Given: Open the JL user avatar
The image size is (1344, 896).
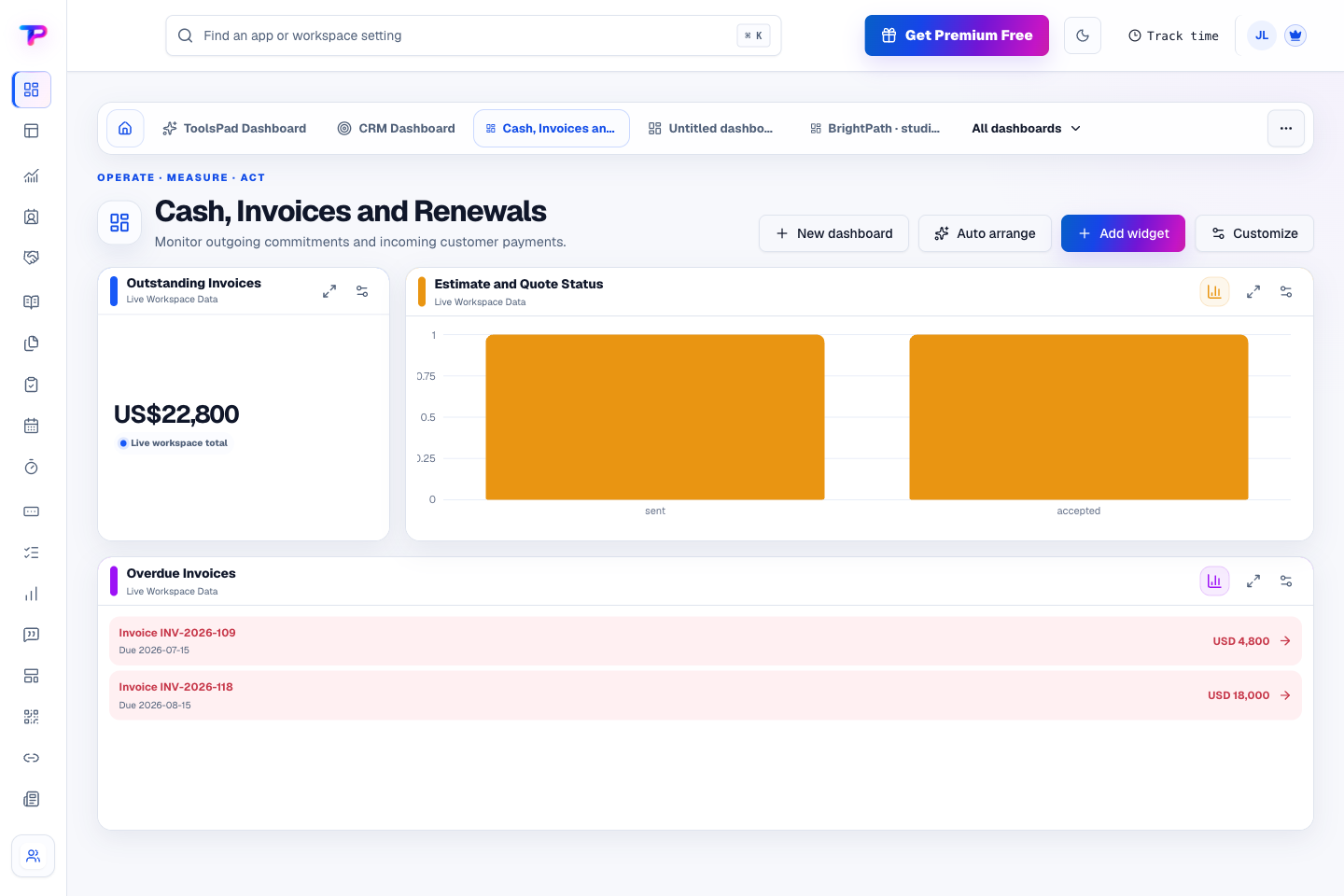Looking at the screenshot, I should [x=1262, y=35].
